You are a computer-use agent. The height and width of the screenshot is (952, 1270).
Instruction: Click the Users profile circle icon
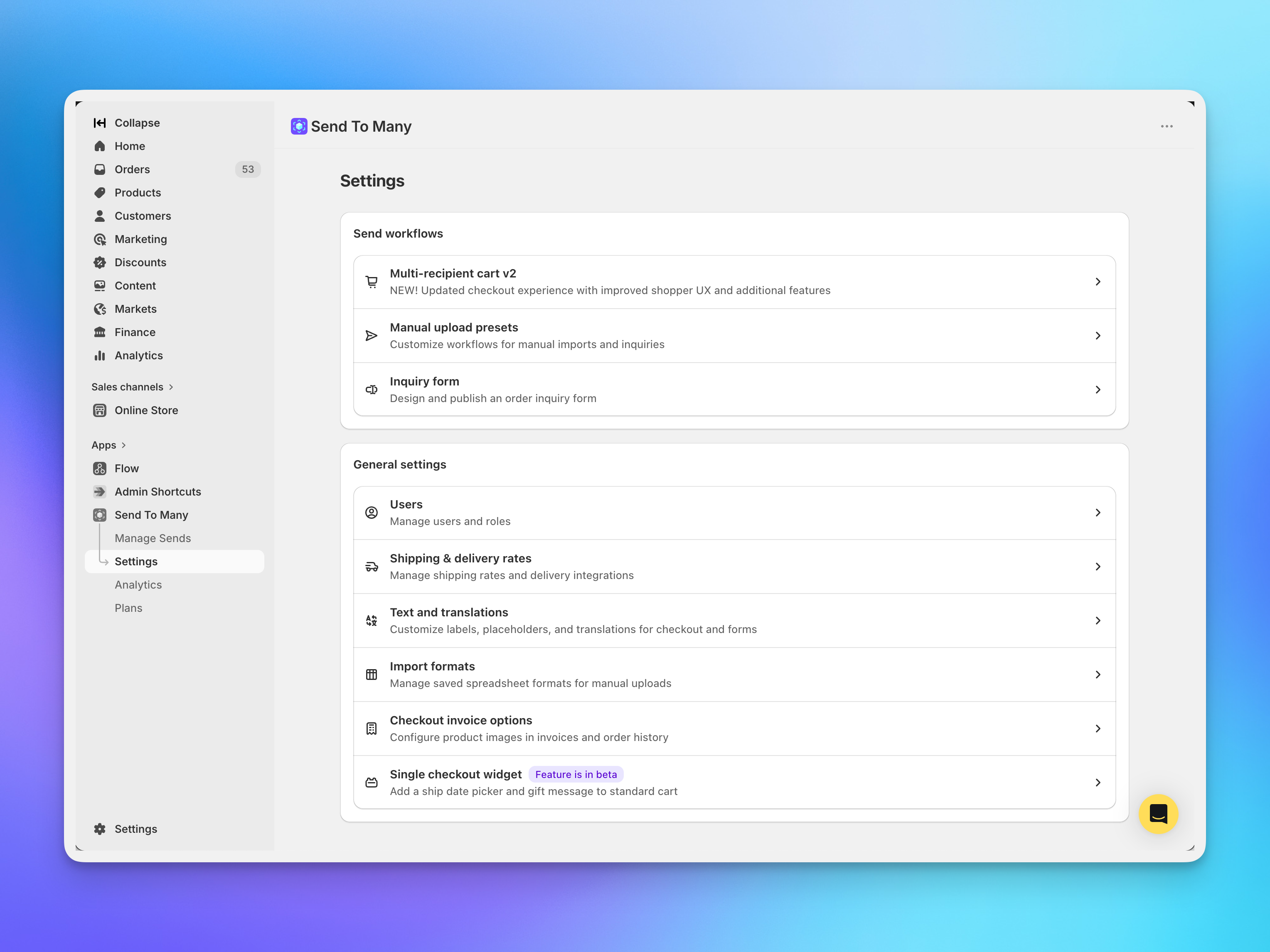coord(372,513)
